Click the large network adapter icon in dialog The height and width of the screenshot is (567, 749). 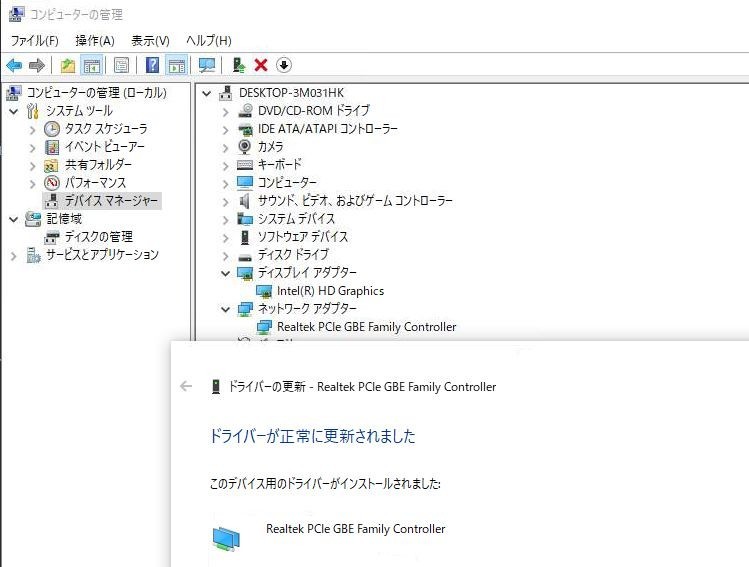(226, 538)
